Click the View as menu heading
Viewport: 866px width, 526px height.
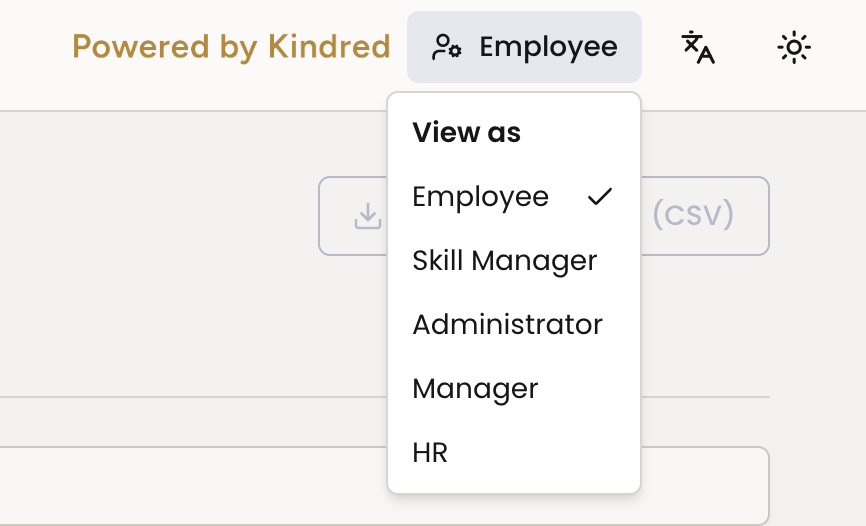466,133
